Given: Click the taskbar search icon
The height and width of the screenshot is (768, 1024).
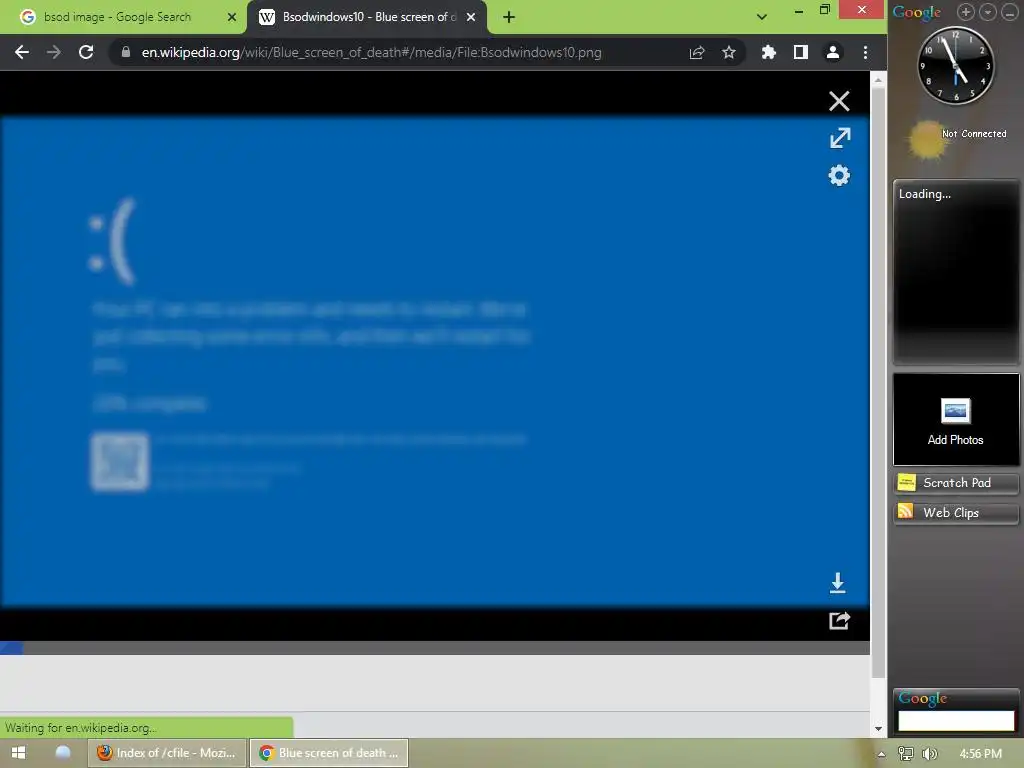Looking at the screenshot, I should click(x=63, y=753).
